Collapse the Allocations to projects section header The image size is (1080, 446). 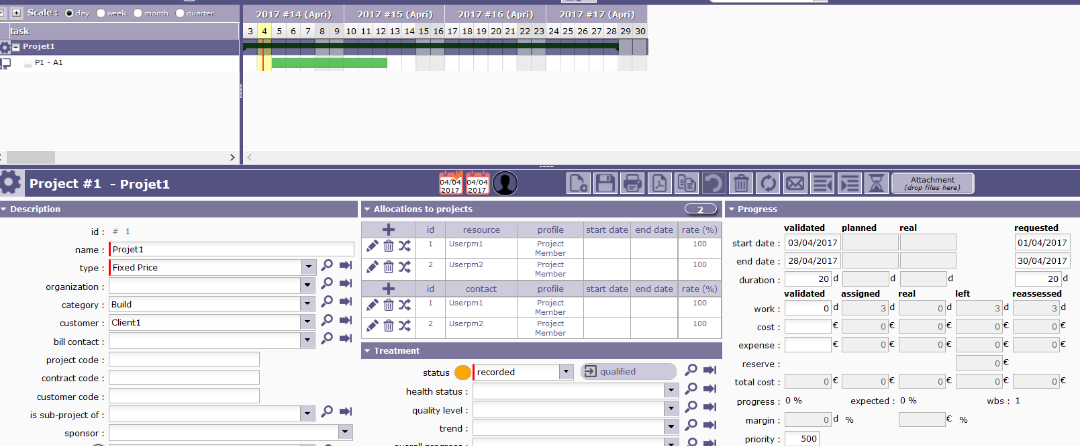coord(367,209)
